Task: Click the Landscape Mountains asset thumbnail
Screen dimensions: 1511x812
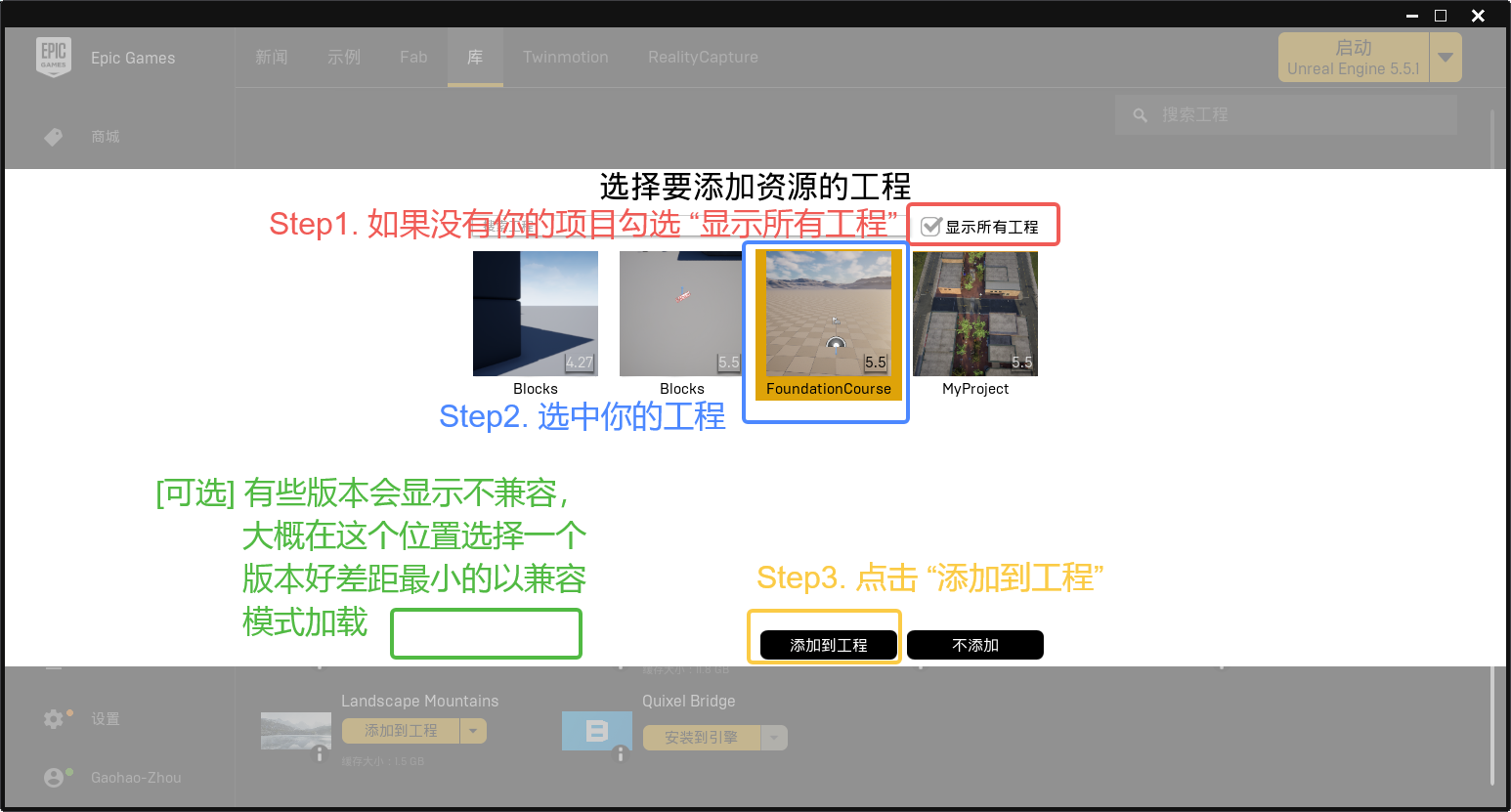Action: [296, 731]
